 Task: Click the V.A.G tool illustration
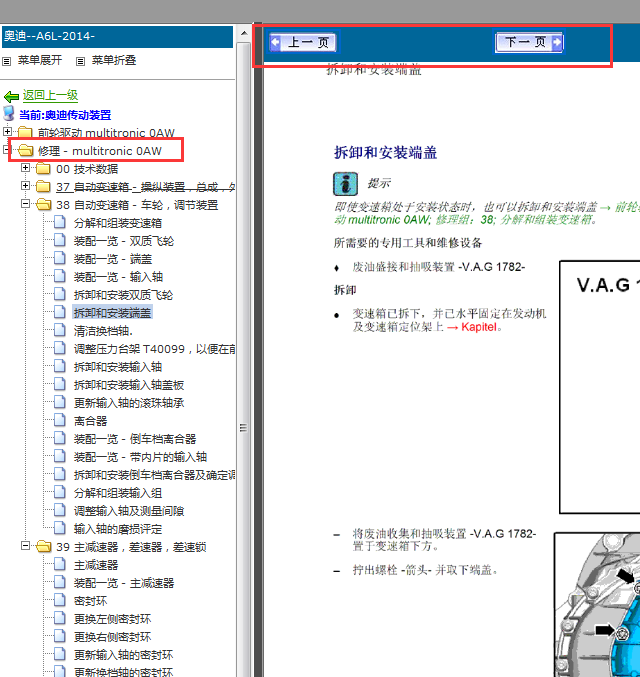[600, 387]
